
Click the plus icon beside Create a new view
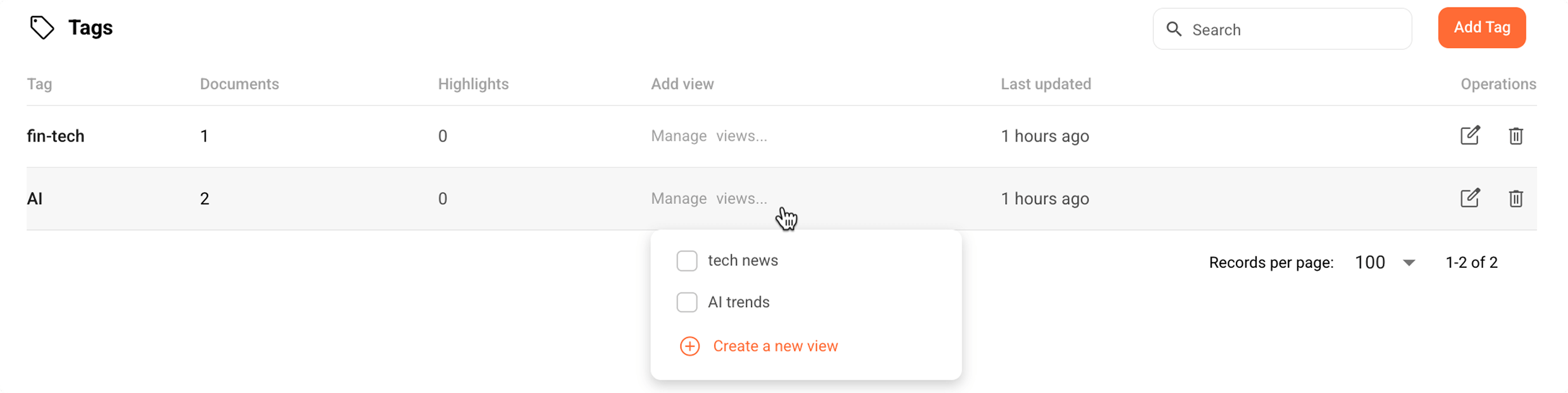(689, 346)
